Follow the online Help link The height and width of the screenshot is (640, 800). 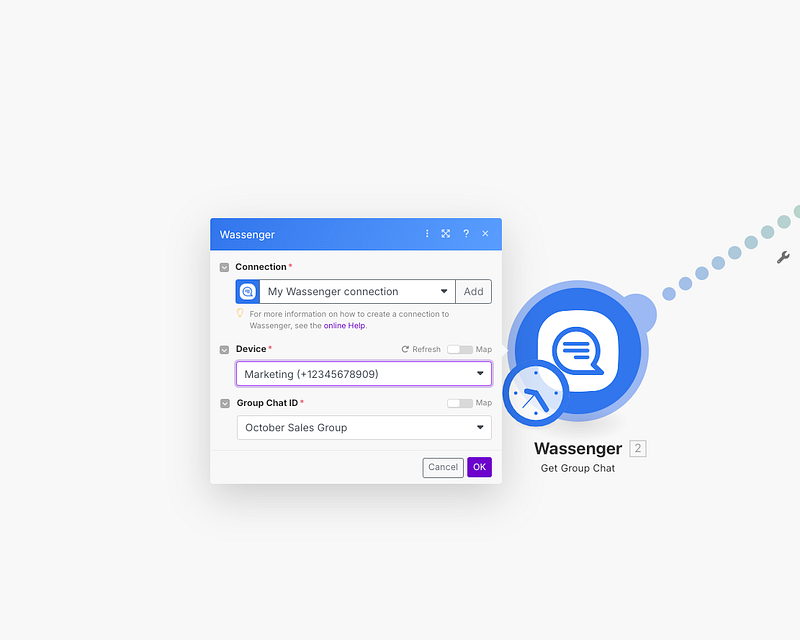(344, 326)
